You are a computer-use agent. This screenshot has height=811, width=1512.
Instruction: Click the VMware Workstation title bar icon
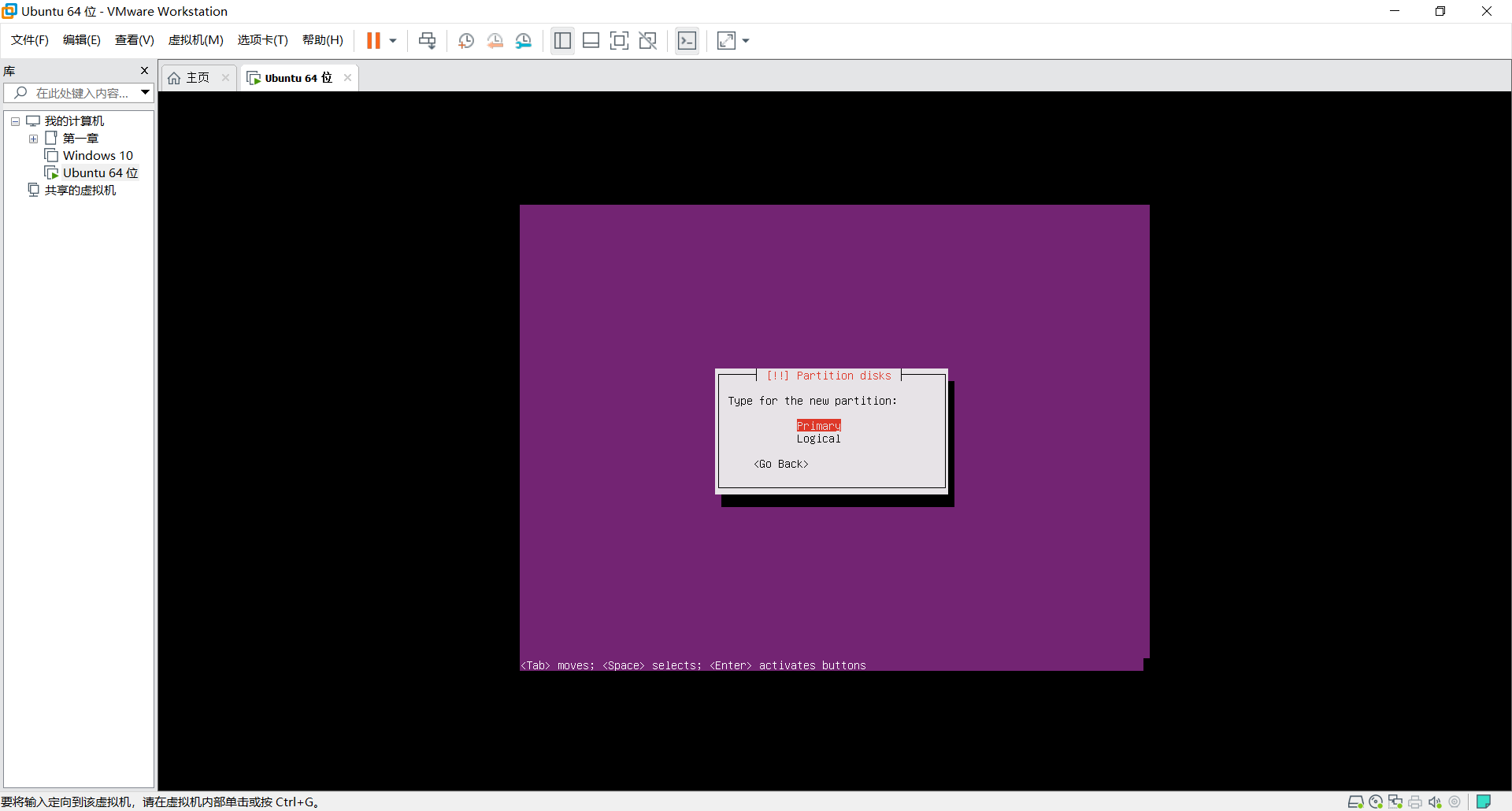click(x=9, y=11)
